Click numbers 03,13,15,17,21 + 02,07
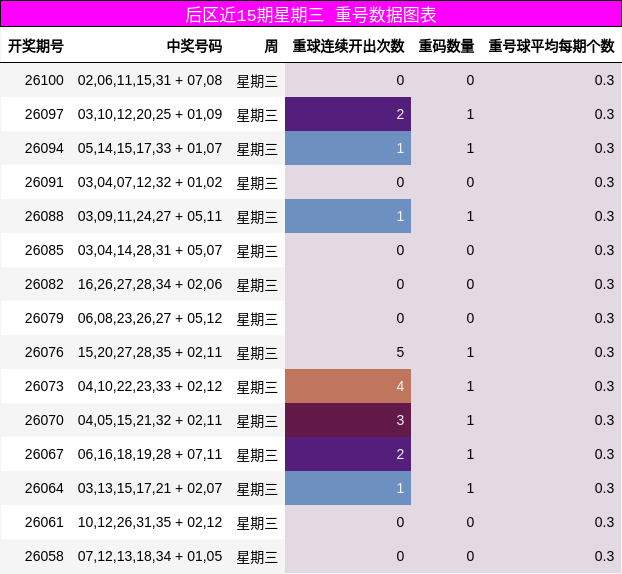Screen dimensions: 622x574 [150, 488]
